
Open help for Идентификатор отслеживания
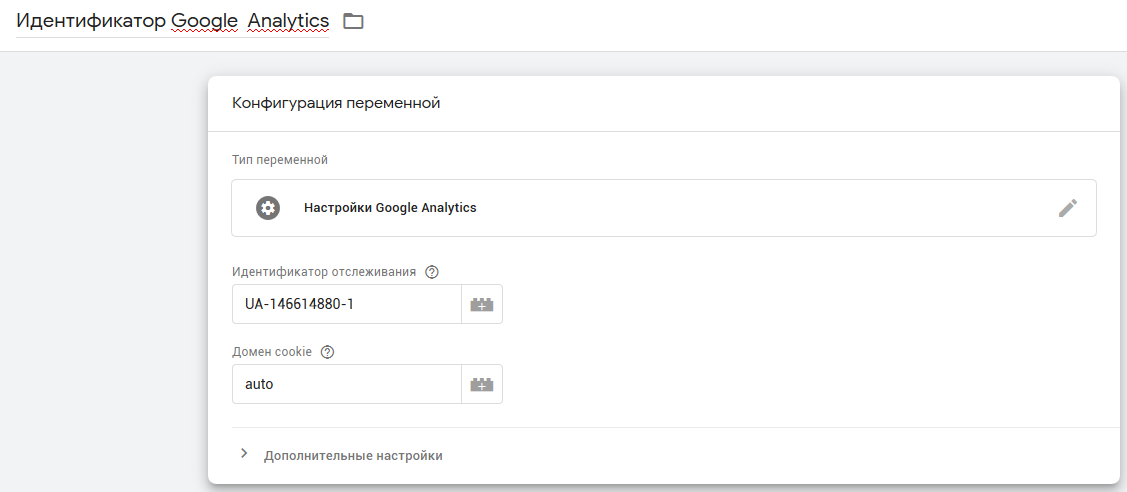pos(432,272)
